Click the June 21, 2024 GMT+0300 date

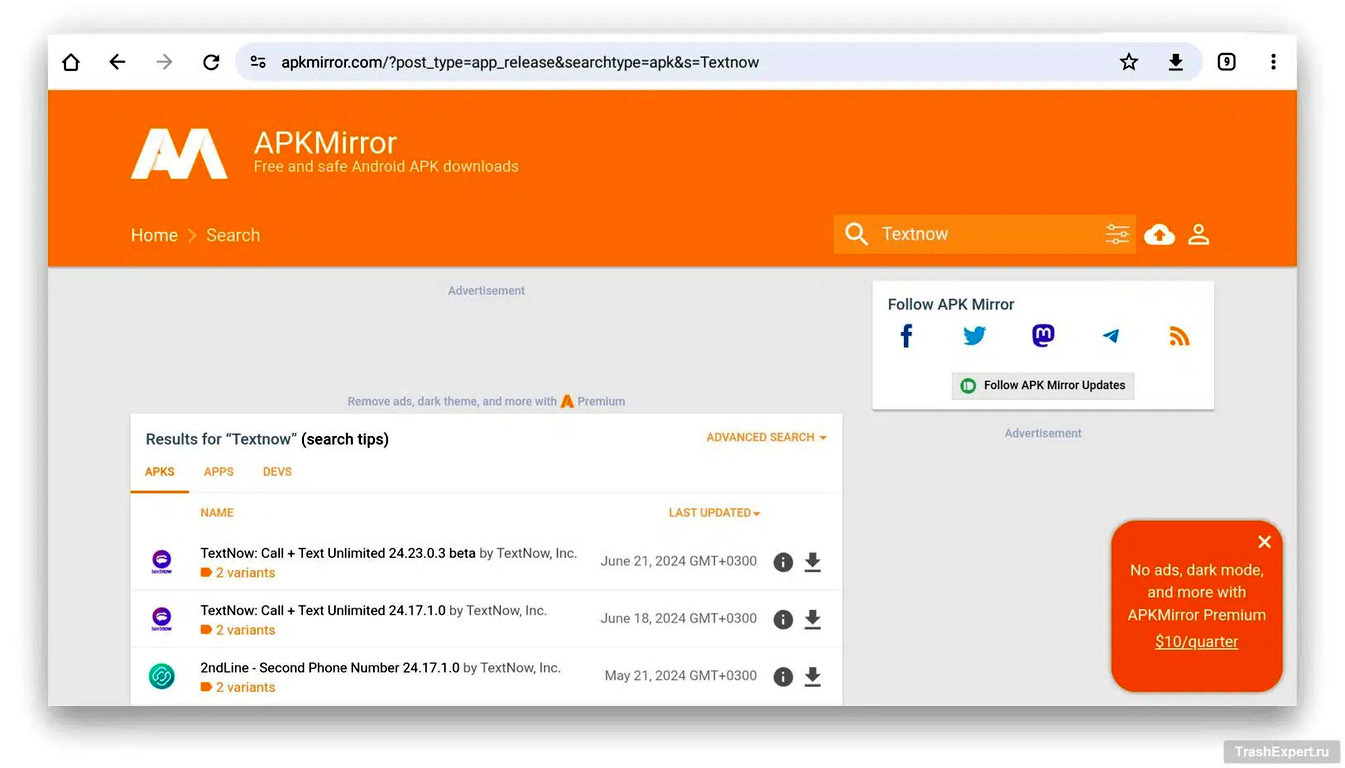coord(678,561)
